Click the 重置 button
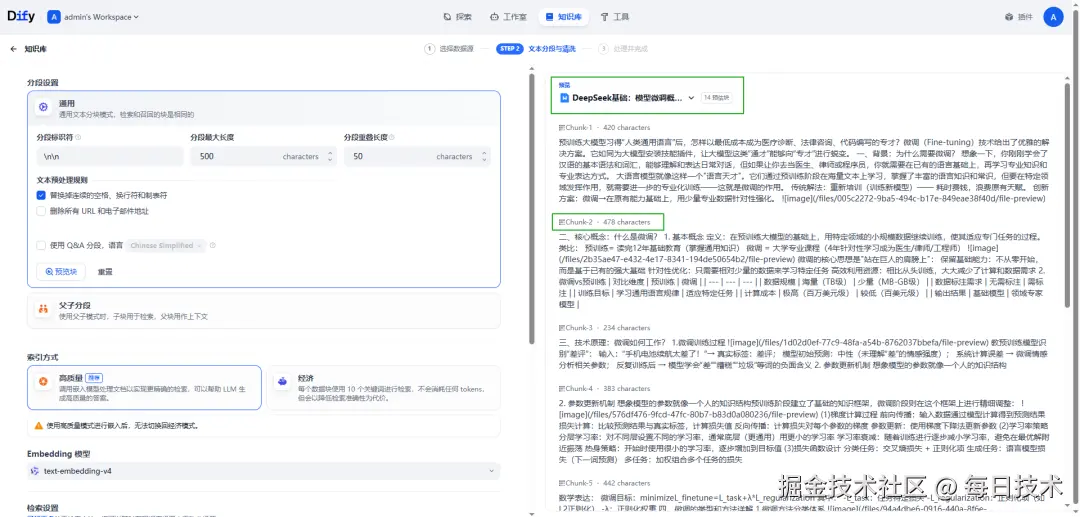The height and width of the screenshot is (517, 1080). pos(105,271)
